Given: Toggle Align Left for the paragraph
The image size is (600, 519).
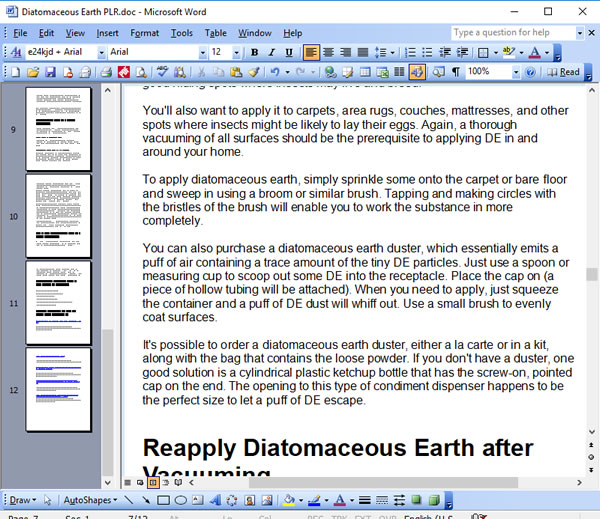Looking at the screenshot, I should (311, 52).
